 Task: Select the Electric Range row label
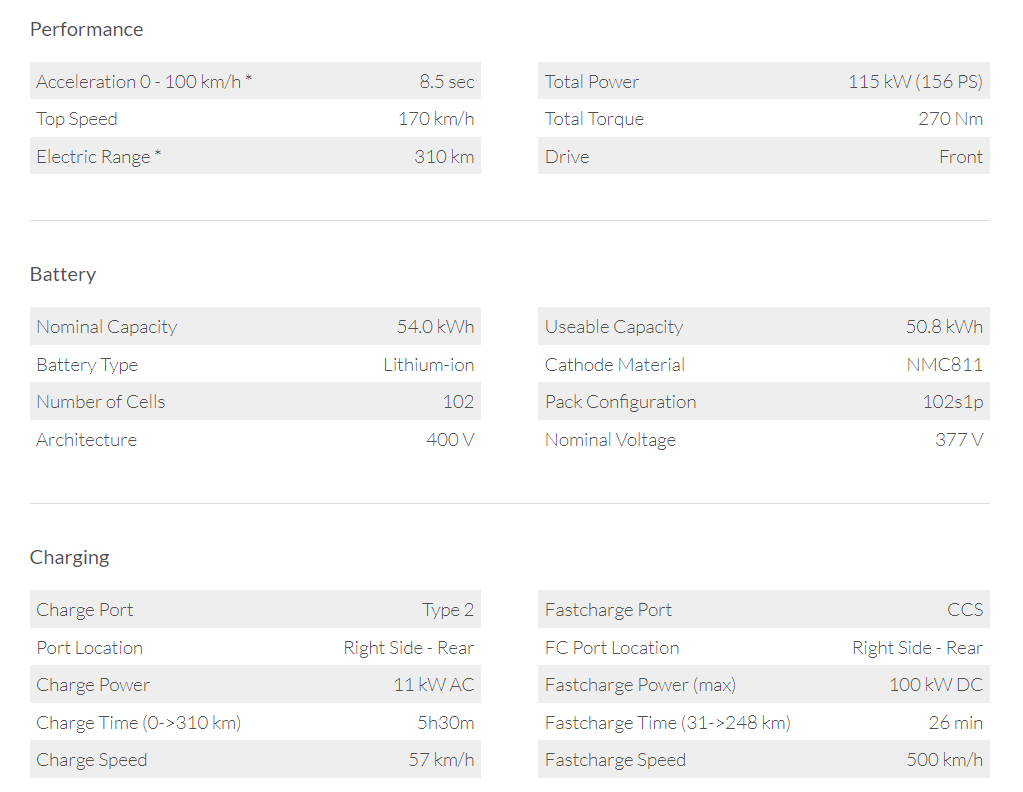point(98,157)
